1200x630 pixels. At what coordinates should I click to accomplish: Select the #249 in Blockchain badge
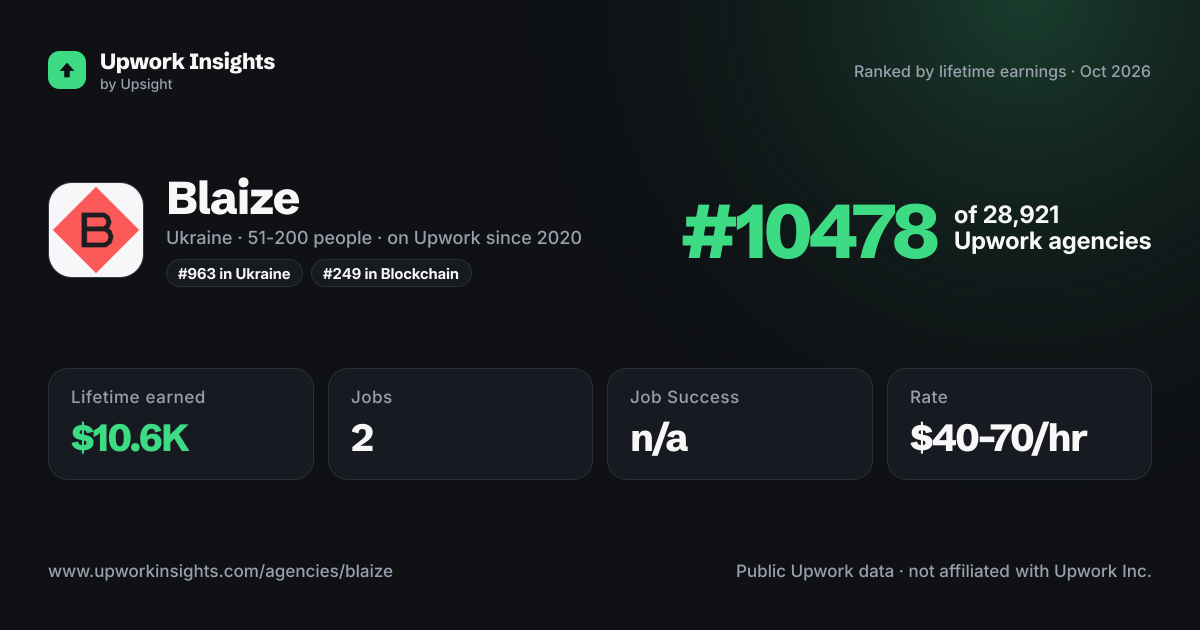391,273
